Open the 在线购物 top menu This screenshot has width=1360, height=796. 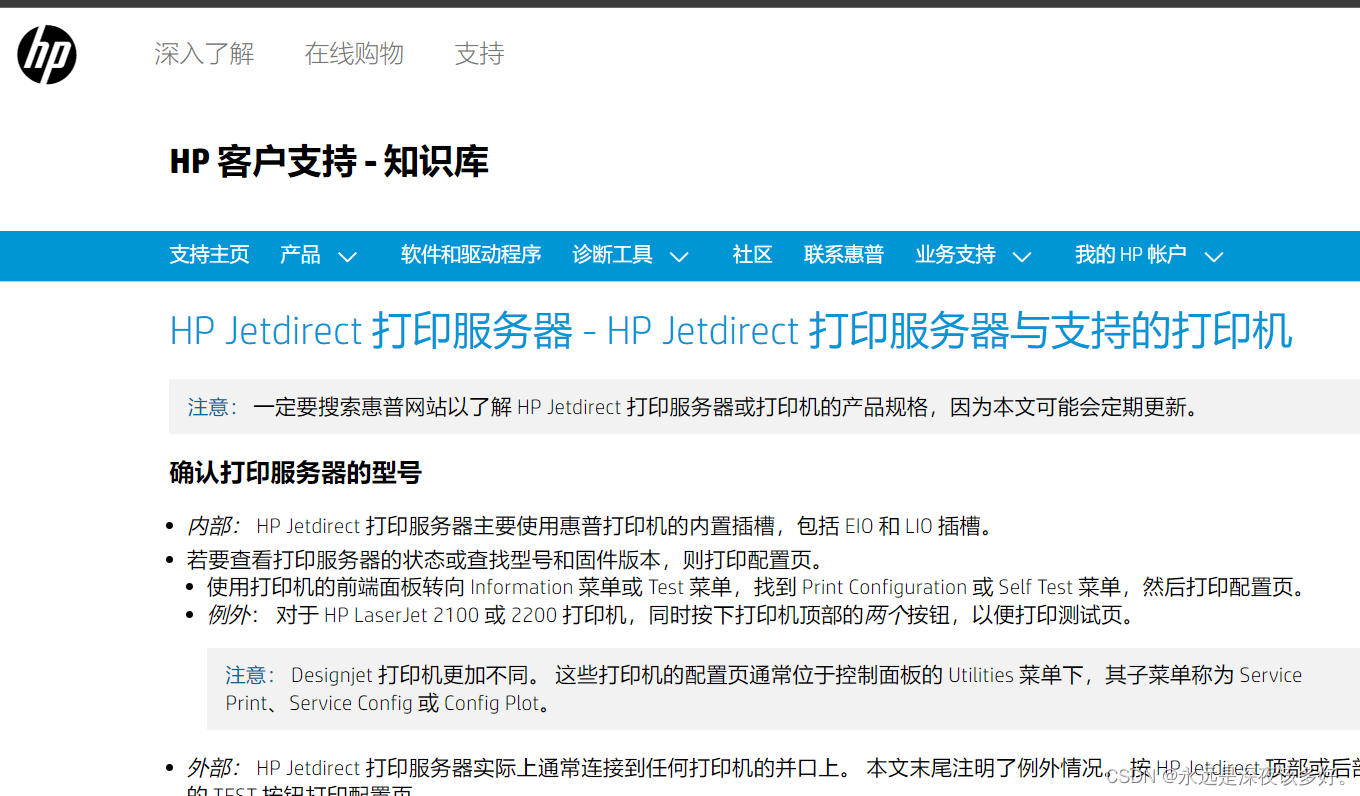[x=354, y=54]
